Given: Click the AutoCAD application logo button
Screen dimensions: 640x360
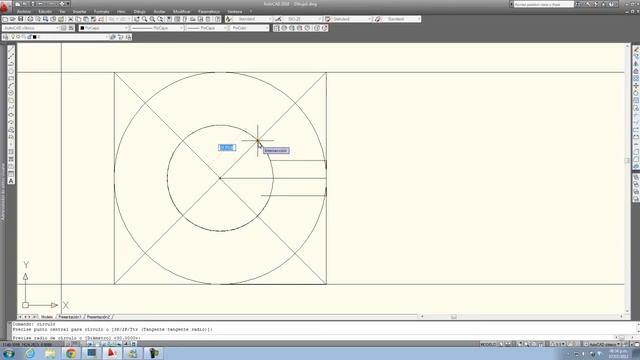Looking at the screenshot, I should pos(5,7).
